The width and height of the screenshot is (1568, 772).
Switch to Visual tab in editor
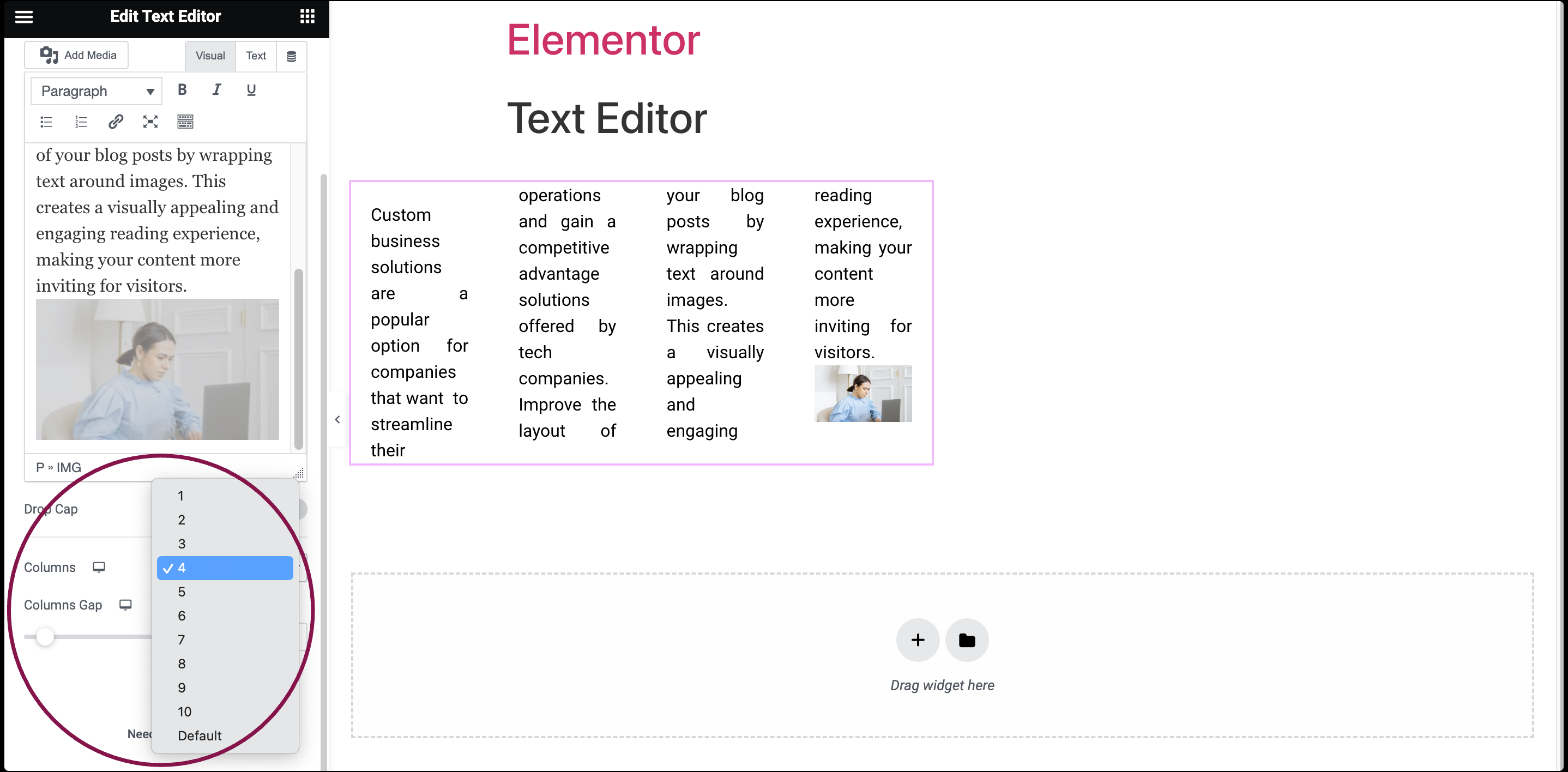tap(209, 55)
